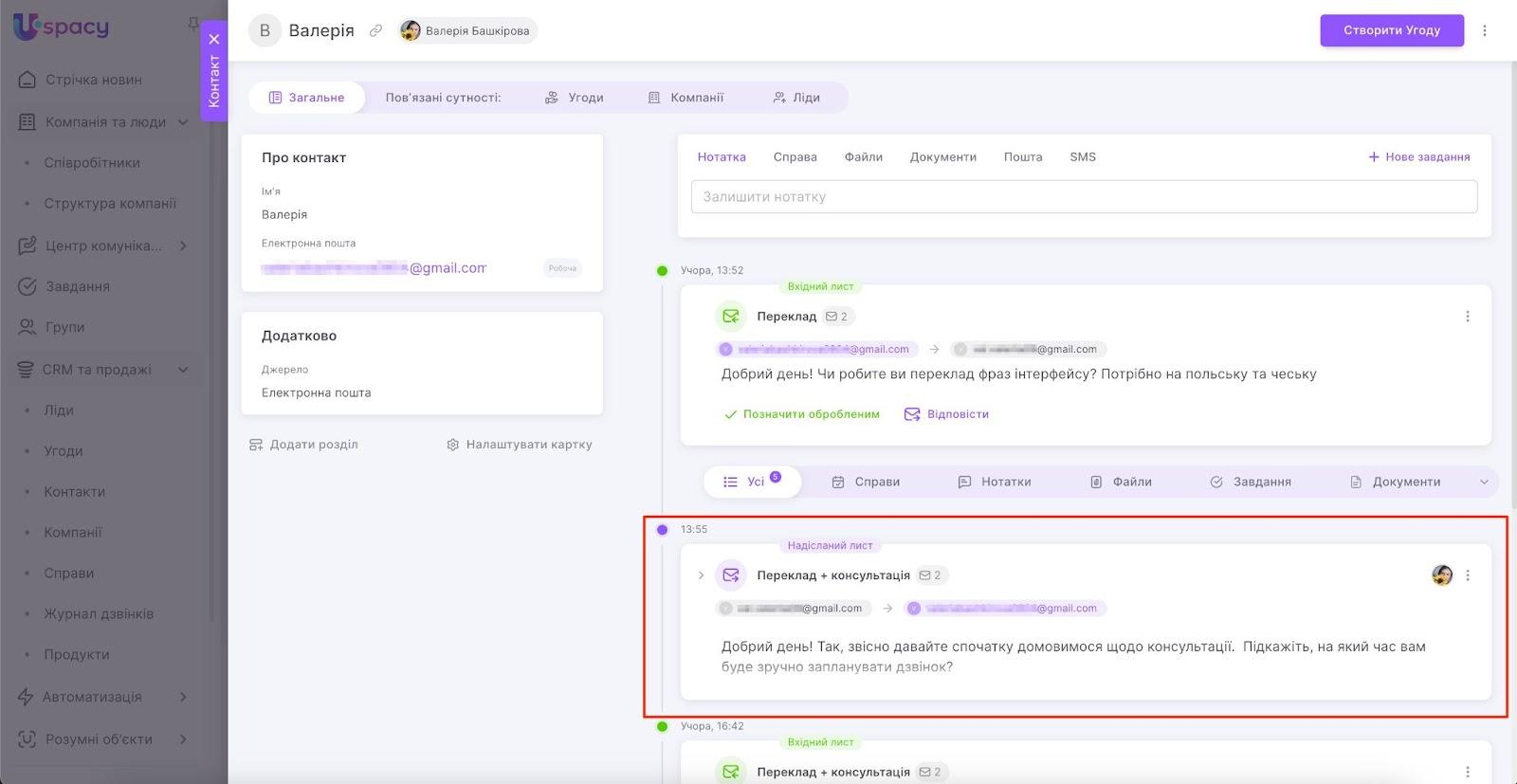The width and height of the screenshot is (1517, 784).
Task: Switch to the Угоди related entities tab
Action: click(575, 98)
